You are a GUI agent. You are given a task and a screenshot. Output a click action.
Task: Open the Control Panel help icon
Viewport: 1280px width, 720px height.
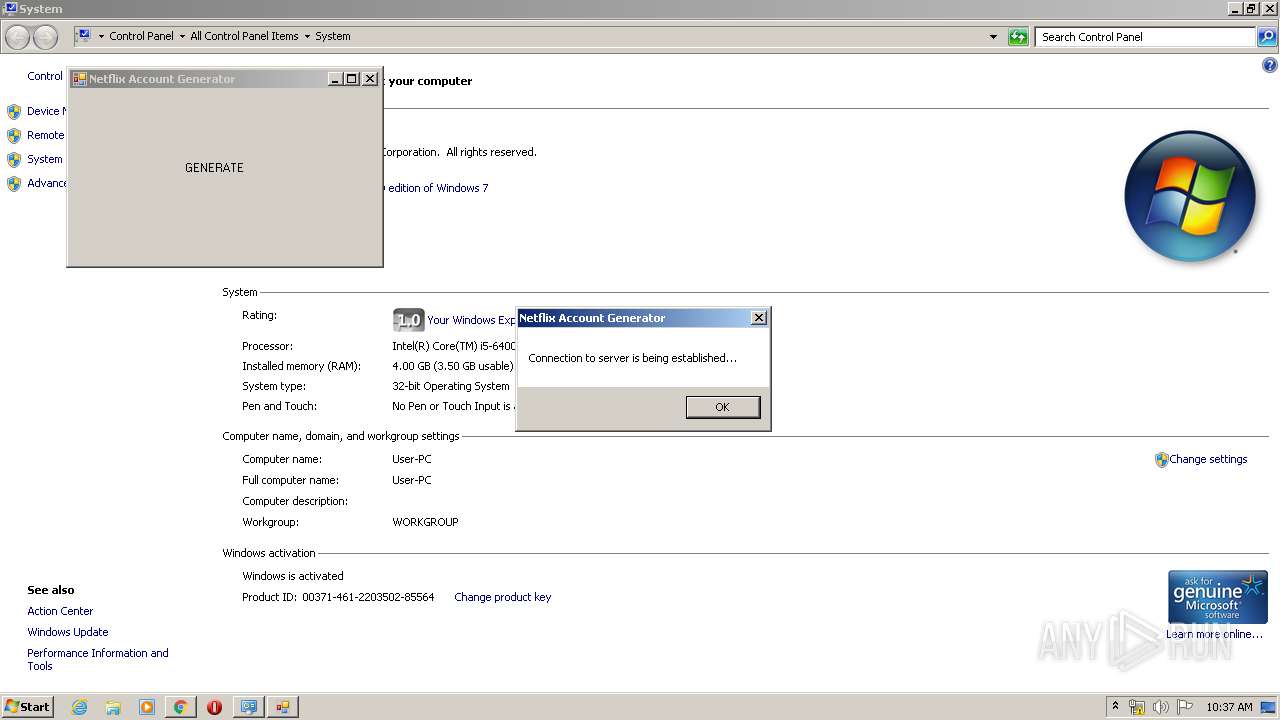click(x=1270, y=66)
